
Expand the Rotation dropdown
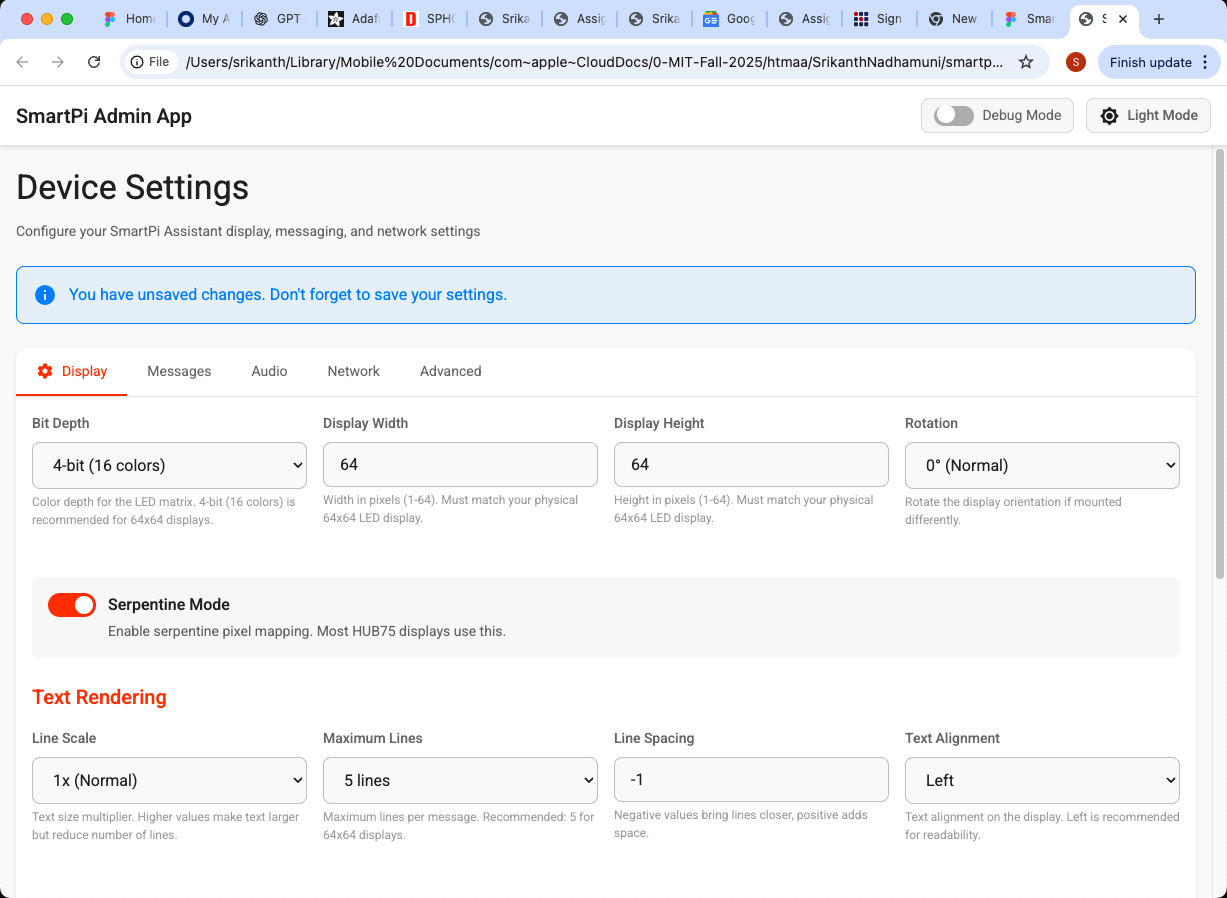(x=1042, y=465)
